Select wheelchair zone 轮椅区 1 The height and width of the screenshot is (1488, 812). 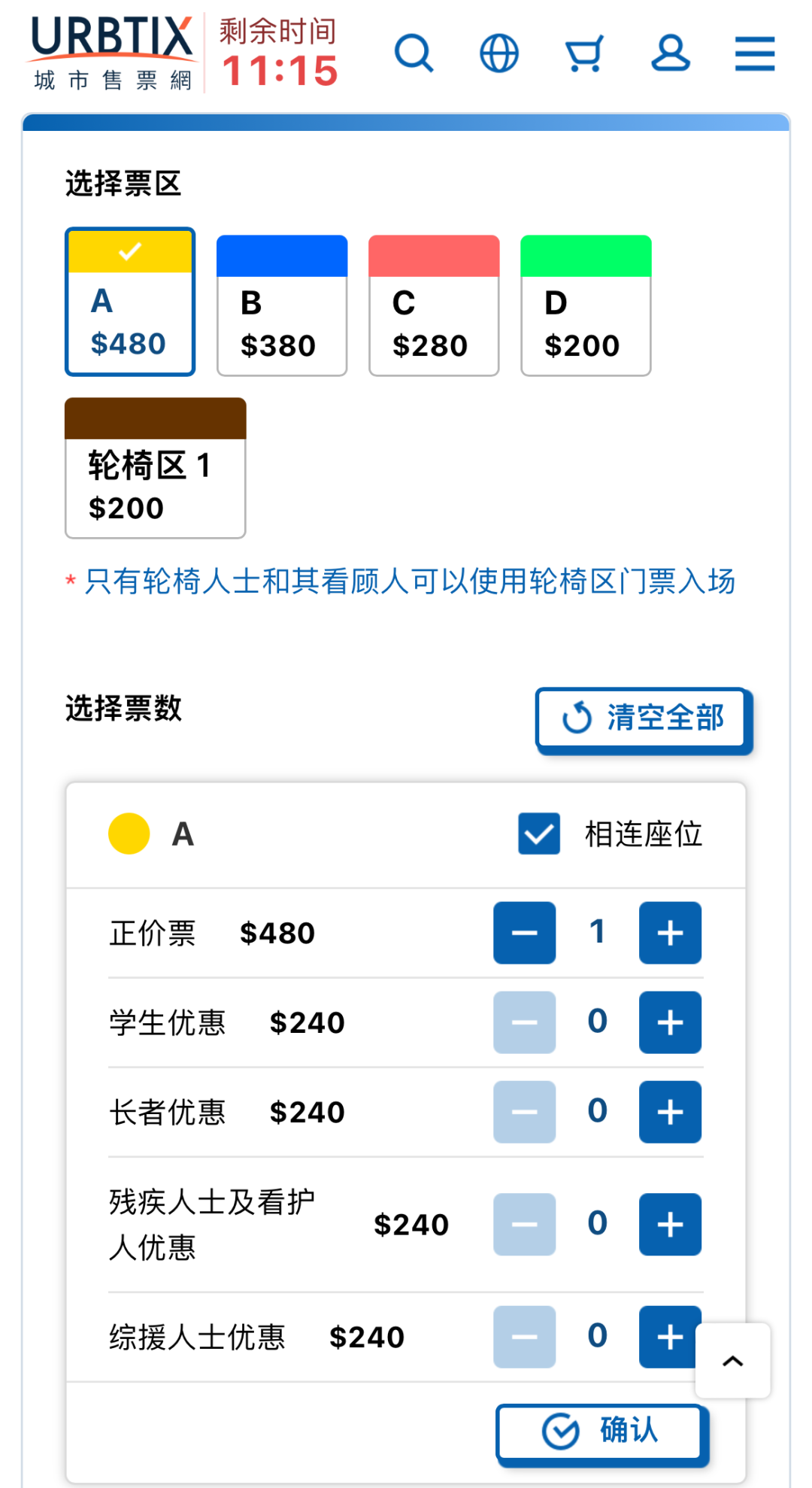click(x=156, y=468)
